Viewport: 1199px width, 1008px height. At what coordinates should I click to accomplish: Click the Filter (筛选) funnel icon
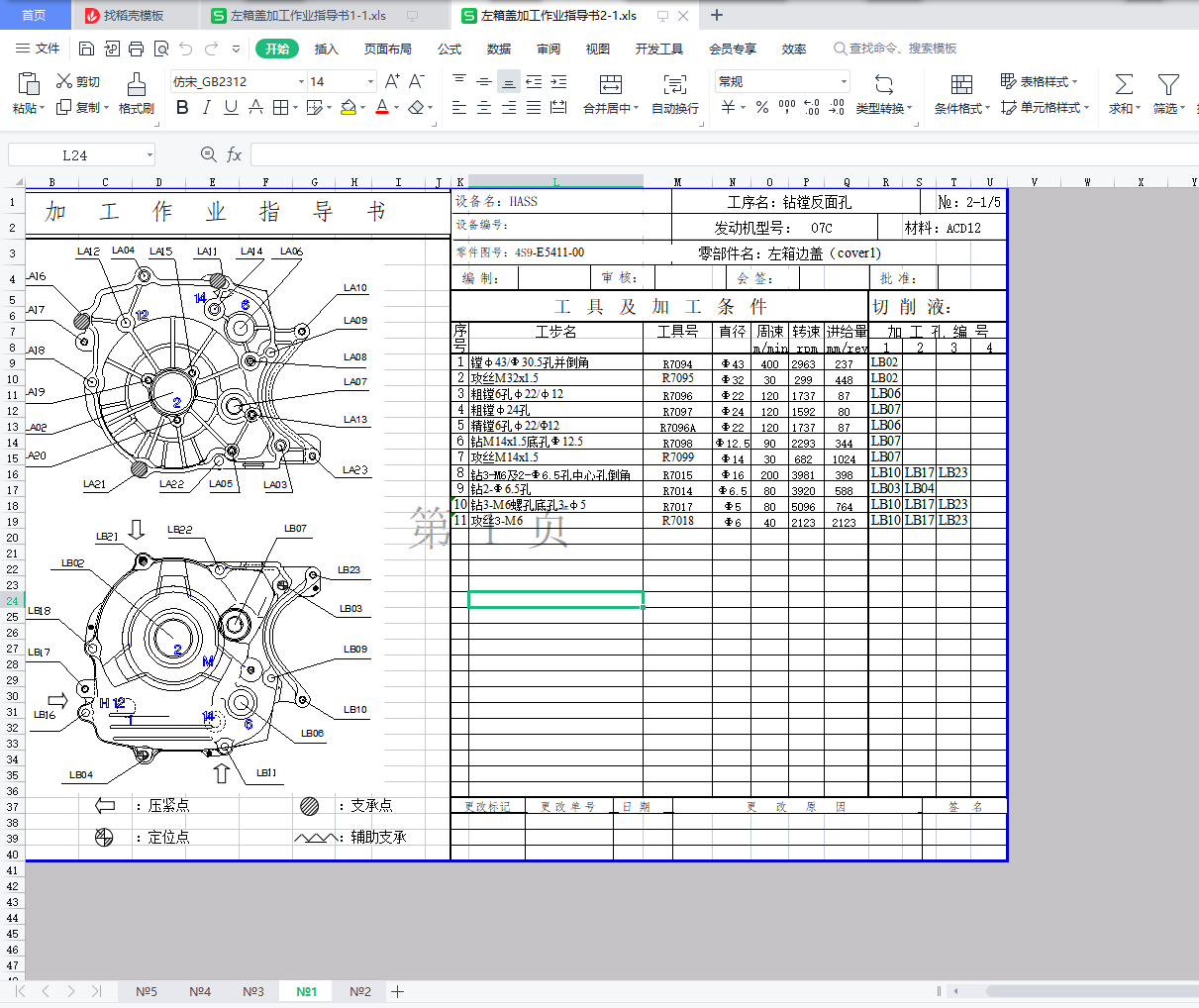pyautogui.click(x=1168, y=84)
